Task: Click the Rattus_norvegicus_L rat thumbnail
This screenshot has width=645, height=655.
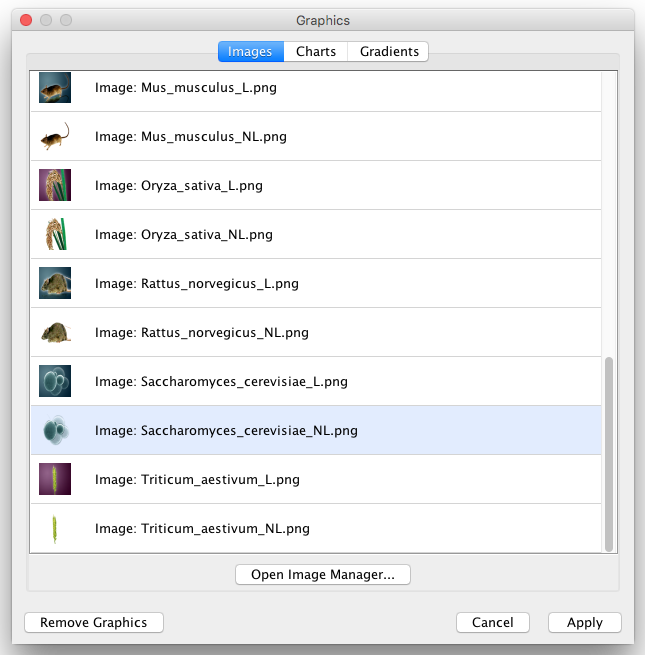Action: pyautogui.click(x=54, y=284)
